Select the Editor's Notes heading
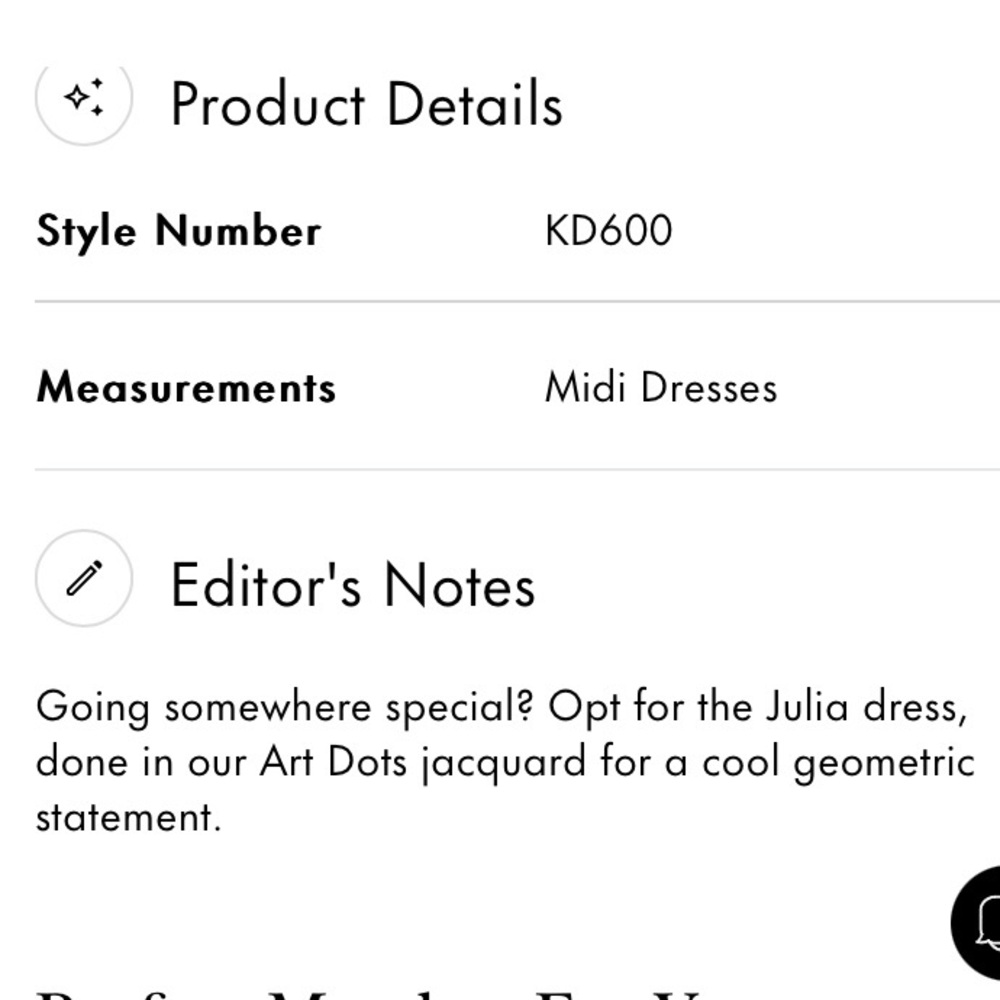Image resolution: width=1000 pixels, height=1000 pixels. pyautogui.click(x=353, y=585)
